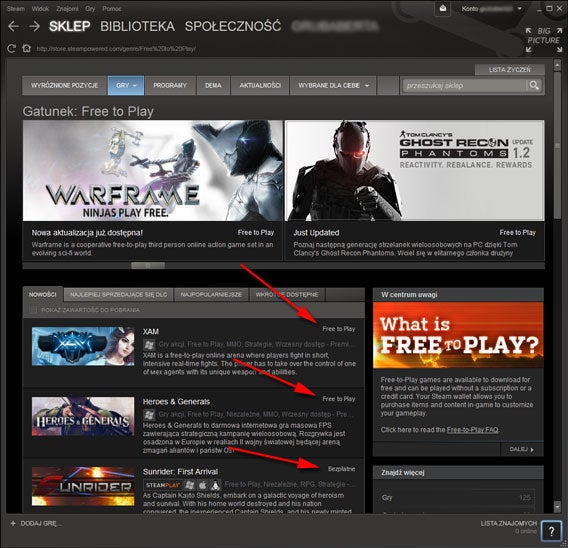Switch to the NAJPOPULARNIEJSZE tab
Viewport: 568px width, 548px height.
tap(211, 294)
